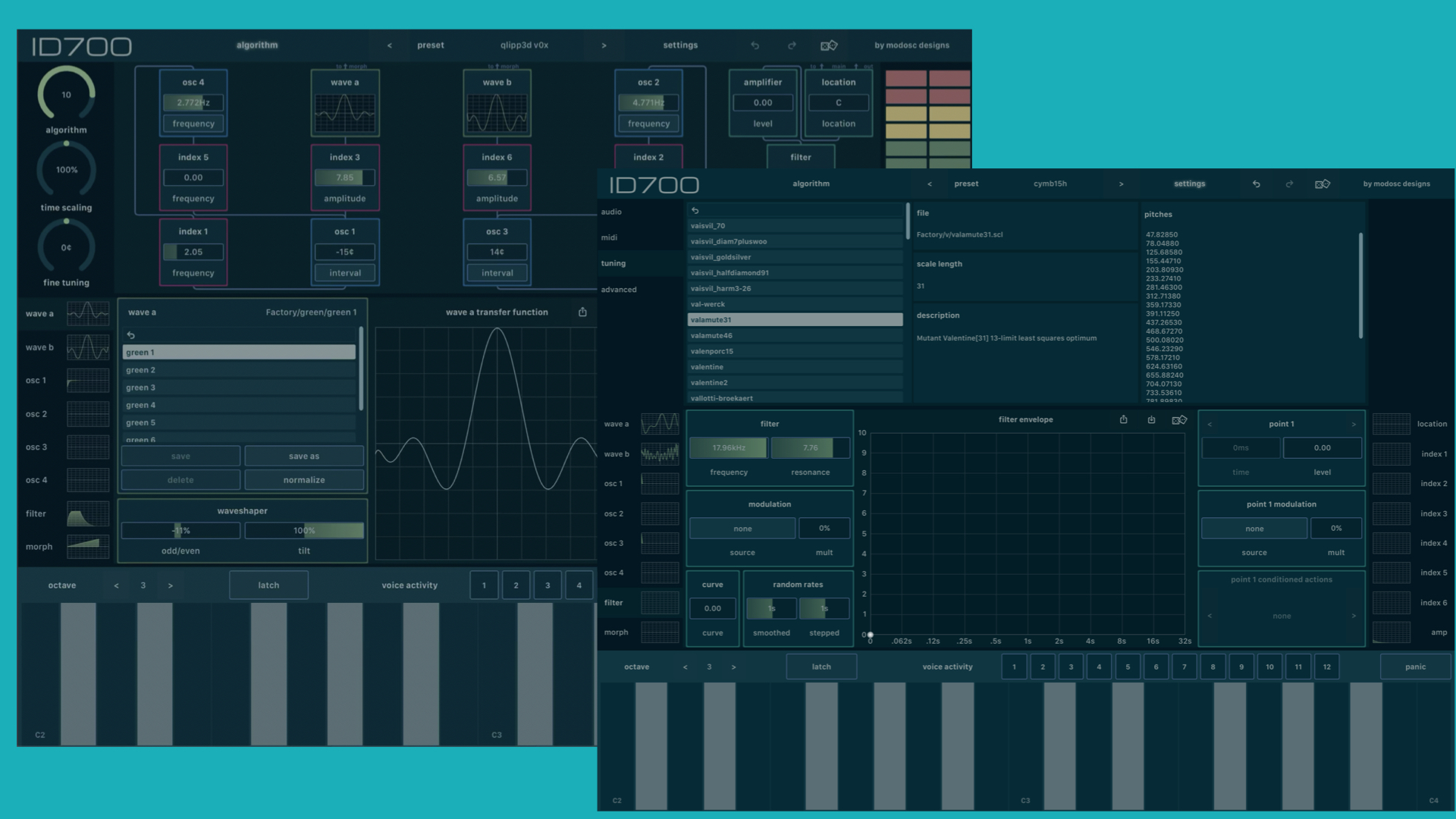Open wave b via its sidebar waveform thumbnail
This screenshot has height=819, width=1456.
660,453
